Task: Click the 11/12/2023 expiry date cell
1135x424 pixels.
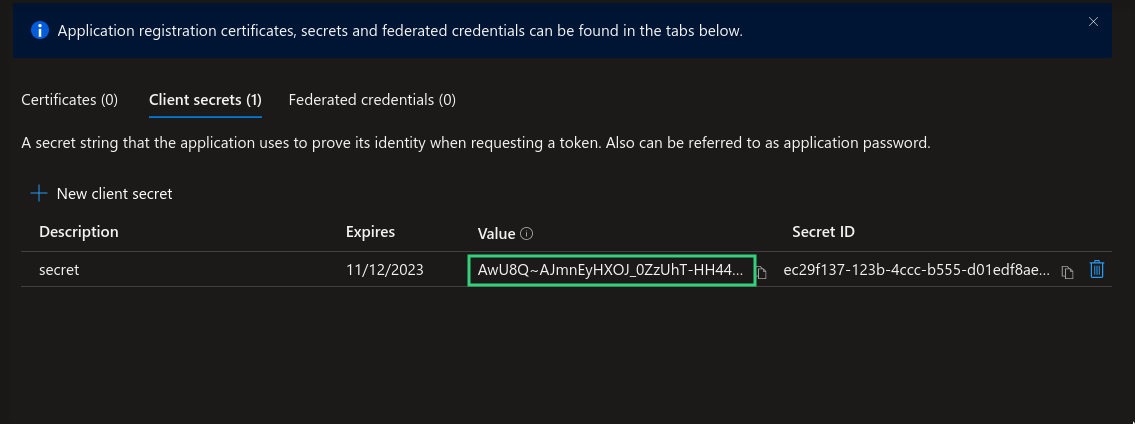Action: click(384, 270)
